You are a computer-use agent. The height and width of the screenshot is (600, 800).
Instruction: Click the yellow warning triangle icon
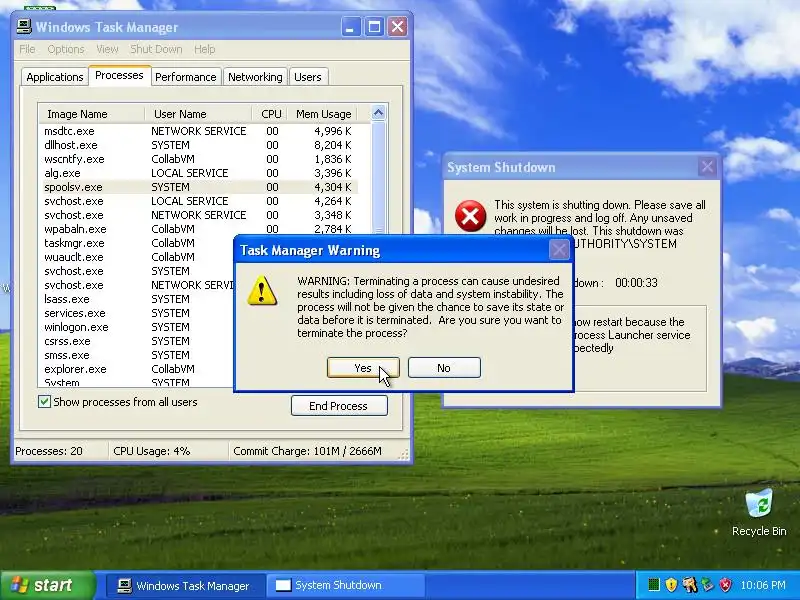click(262, 291)
